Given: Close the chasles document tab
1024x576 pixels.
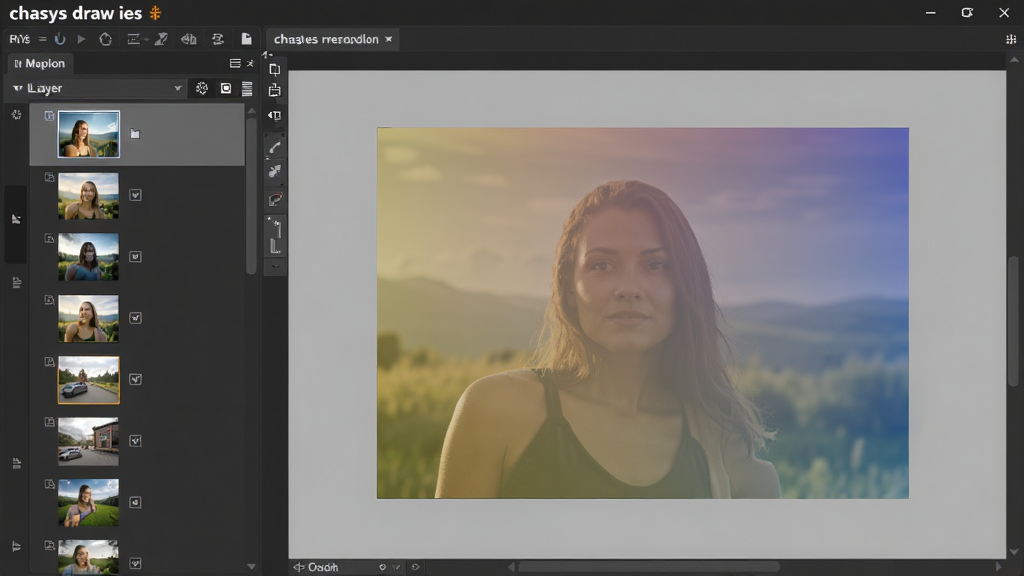Looking at the screenshot, I should tap(389, 39).
